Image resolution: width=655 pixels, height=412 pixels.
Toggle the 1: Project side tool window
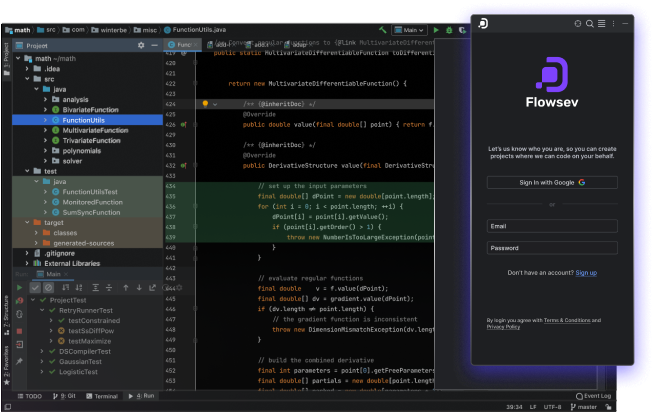click(6, 58)
